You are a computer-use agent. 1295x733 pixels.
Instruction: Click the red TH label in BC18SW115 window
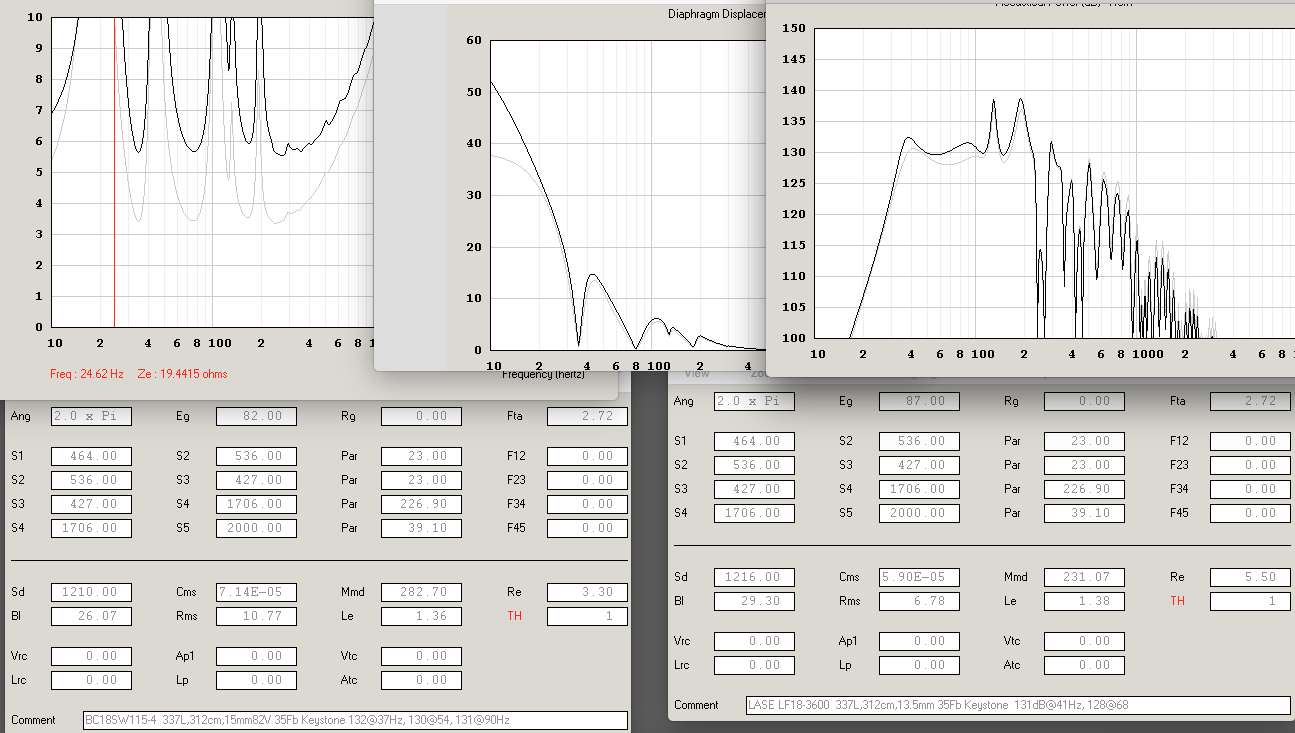(x=515, y=616)
